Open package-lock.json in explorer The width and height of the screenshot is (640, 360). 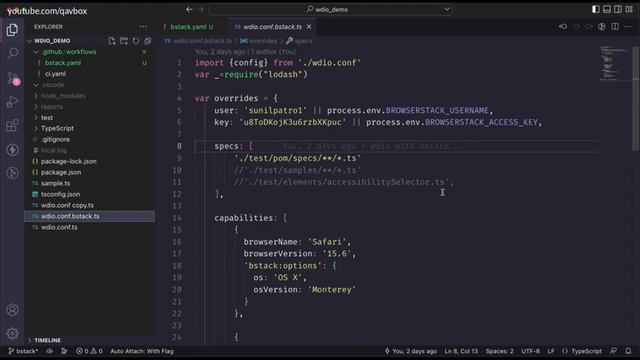69,161
